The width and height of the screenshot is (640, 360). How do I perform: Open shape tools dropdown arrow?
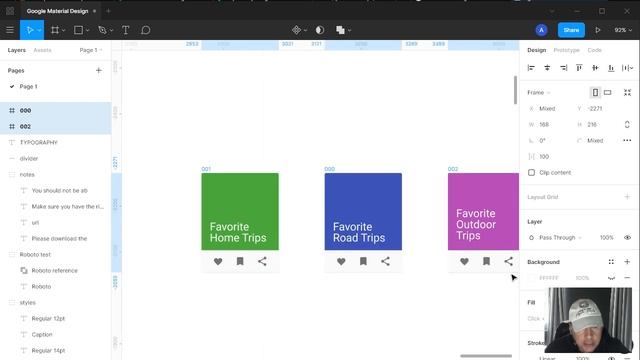pyautogui.click(x=87, y=30)
